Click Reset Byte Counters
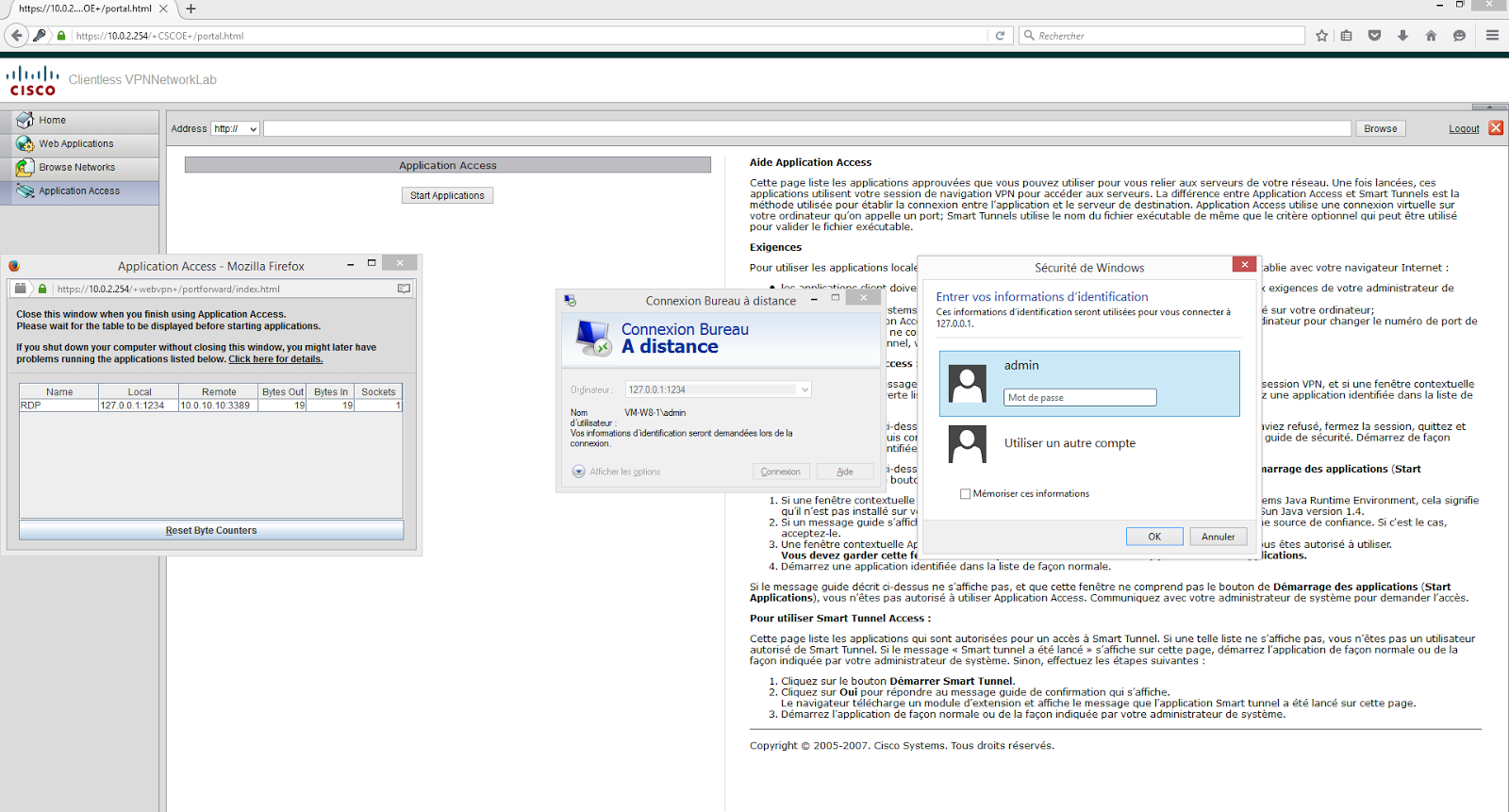The height and width of the screenshot is (812, 1509). (x=211, y=530)
